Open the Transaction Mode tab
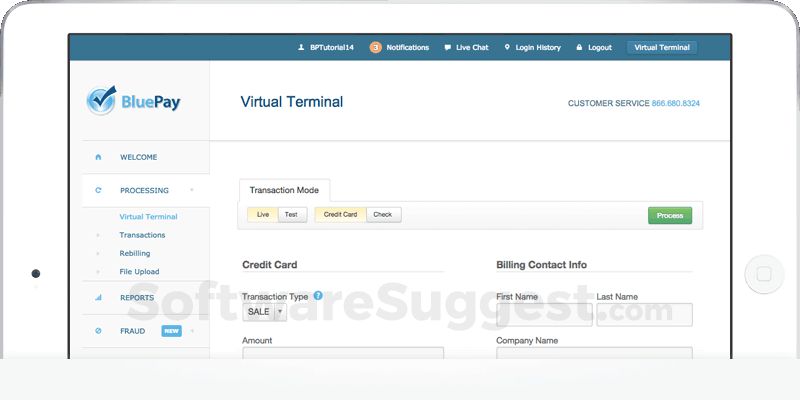Screen dimensions: 800x400 pyautogui.click(x=284, y=190)
